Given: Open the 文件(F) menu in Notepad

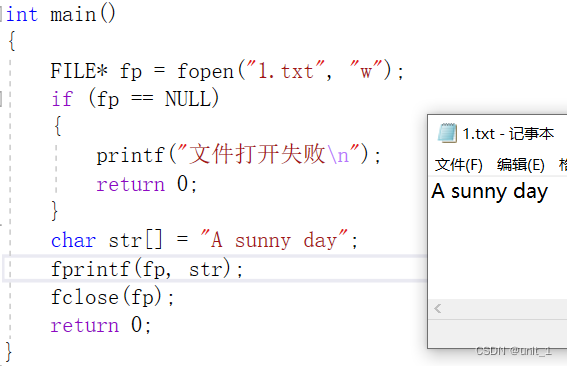Looking at the screenshot, I should click(459, 165).
